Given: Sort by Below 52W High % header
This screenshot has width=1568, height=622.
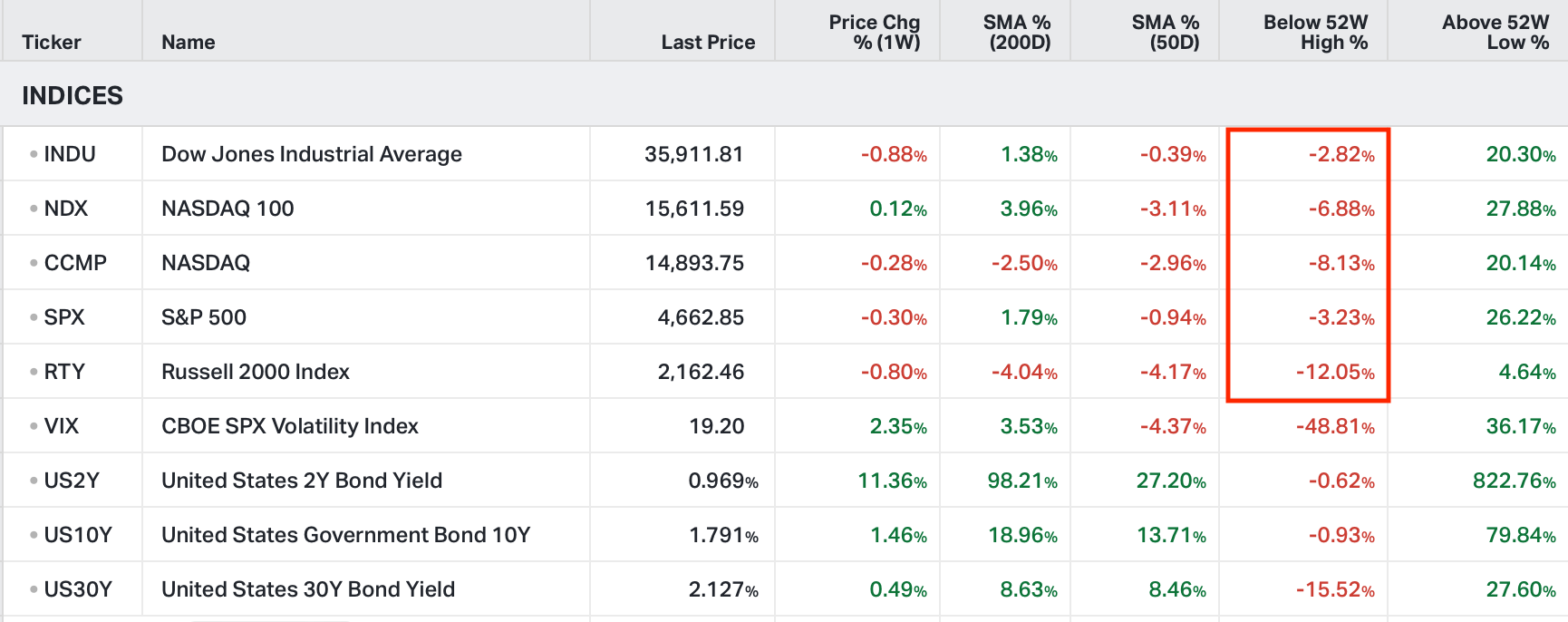Looking at the screenshot, I should tap(1316, 33).
